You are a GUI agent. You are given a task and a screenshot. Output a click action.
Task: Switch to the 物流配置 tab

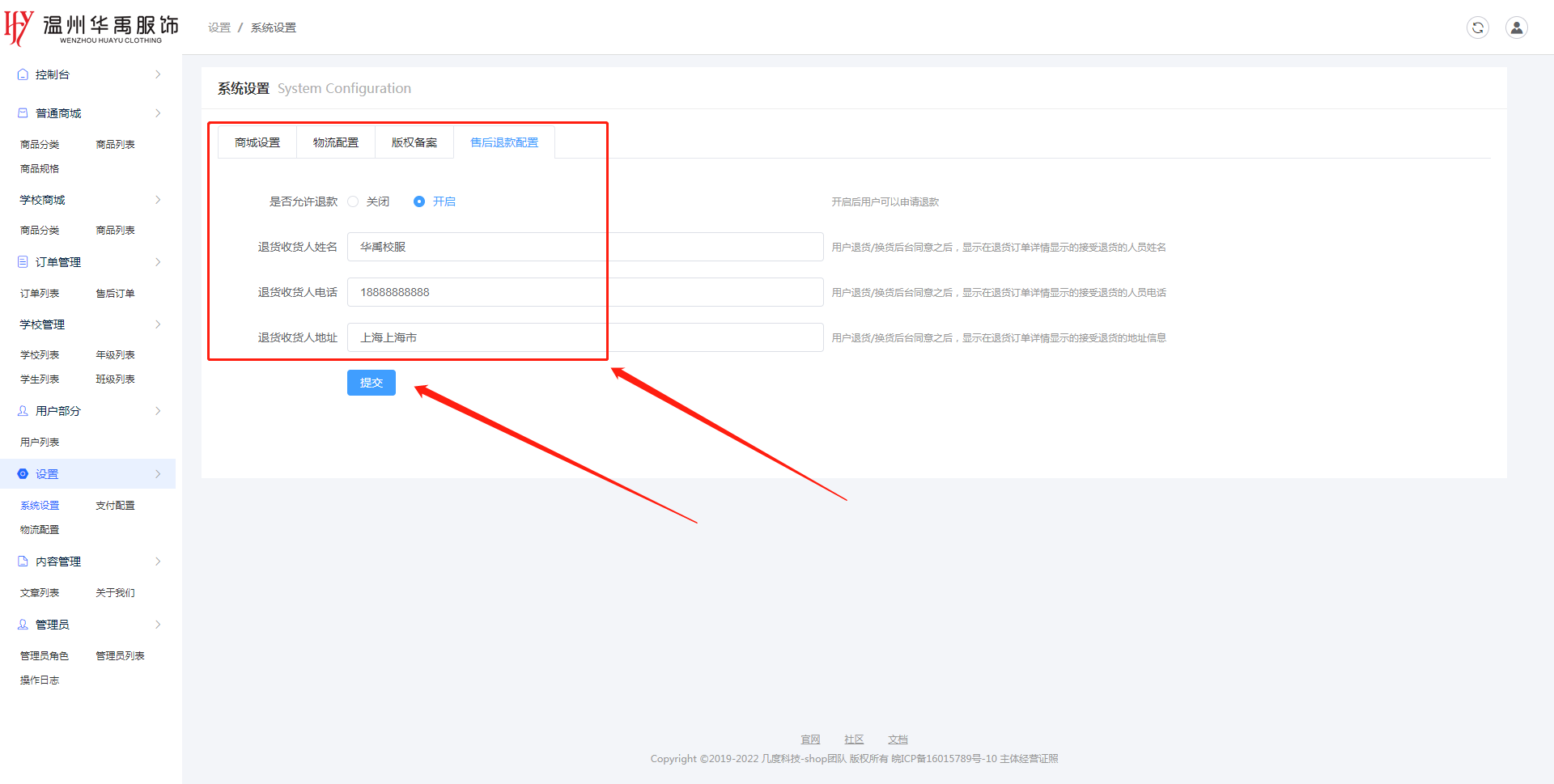[335, 142]
